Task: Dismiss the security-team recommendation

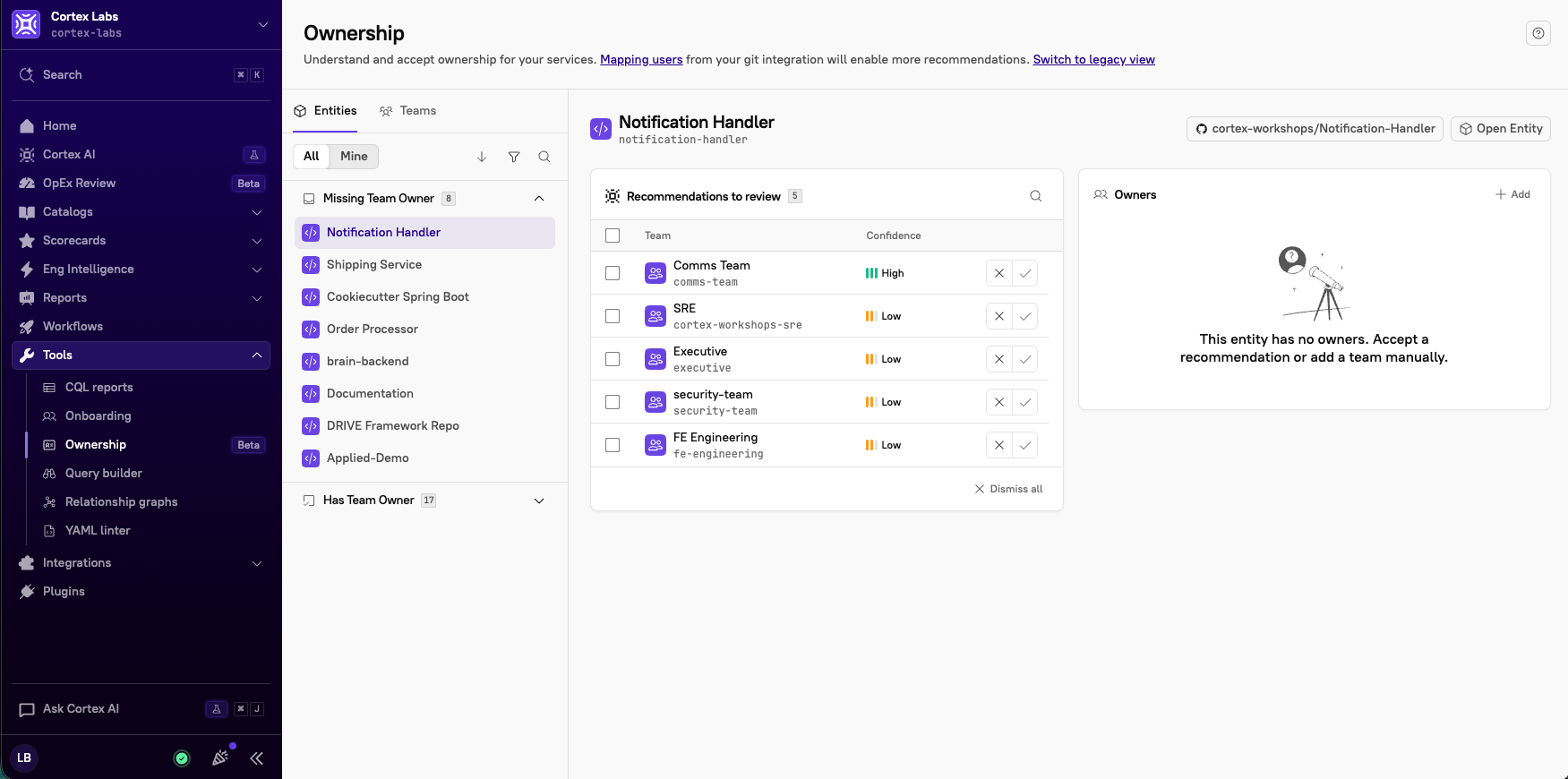Action: (999, 402)
